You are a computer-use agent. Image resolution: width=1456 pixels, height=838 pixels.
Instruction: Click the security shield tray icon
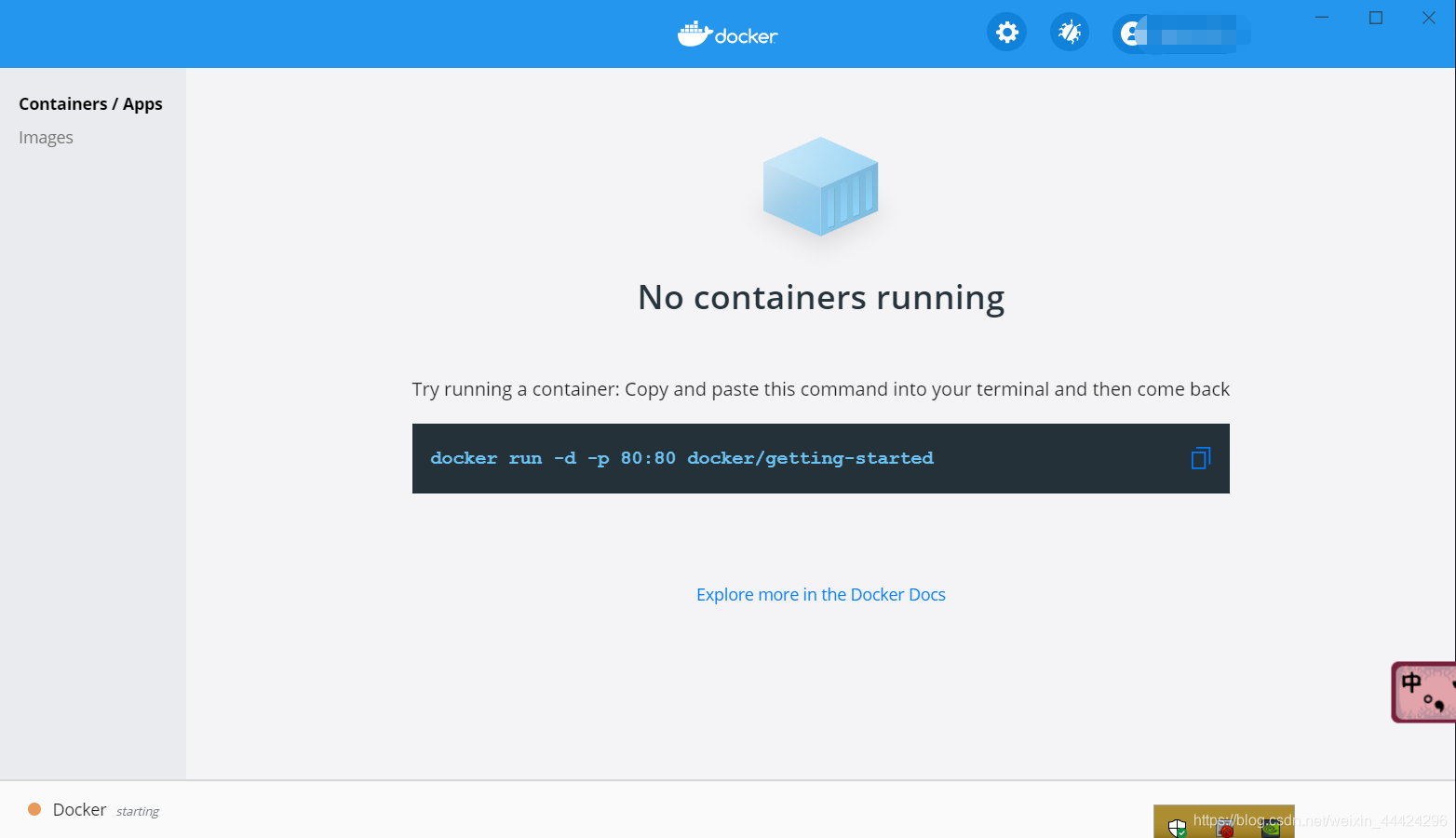coord(1178,827)
